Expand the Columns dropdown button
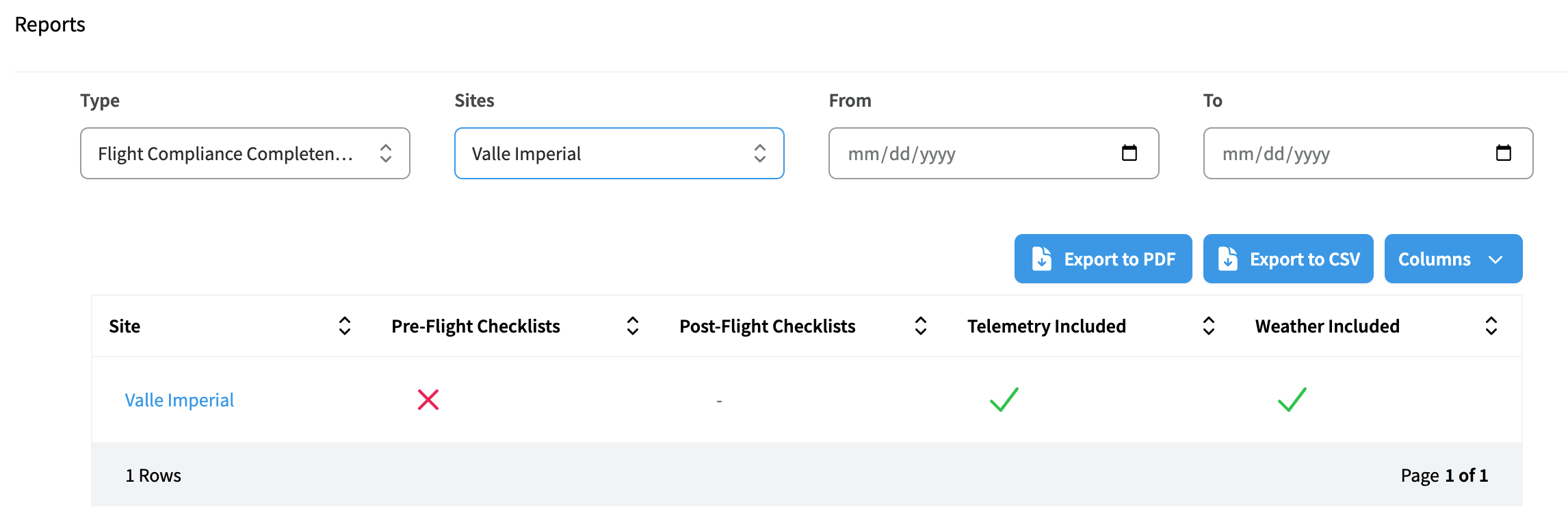1568x531 pixels. coord(1453,259)
